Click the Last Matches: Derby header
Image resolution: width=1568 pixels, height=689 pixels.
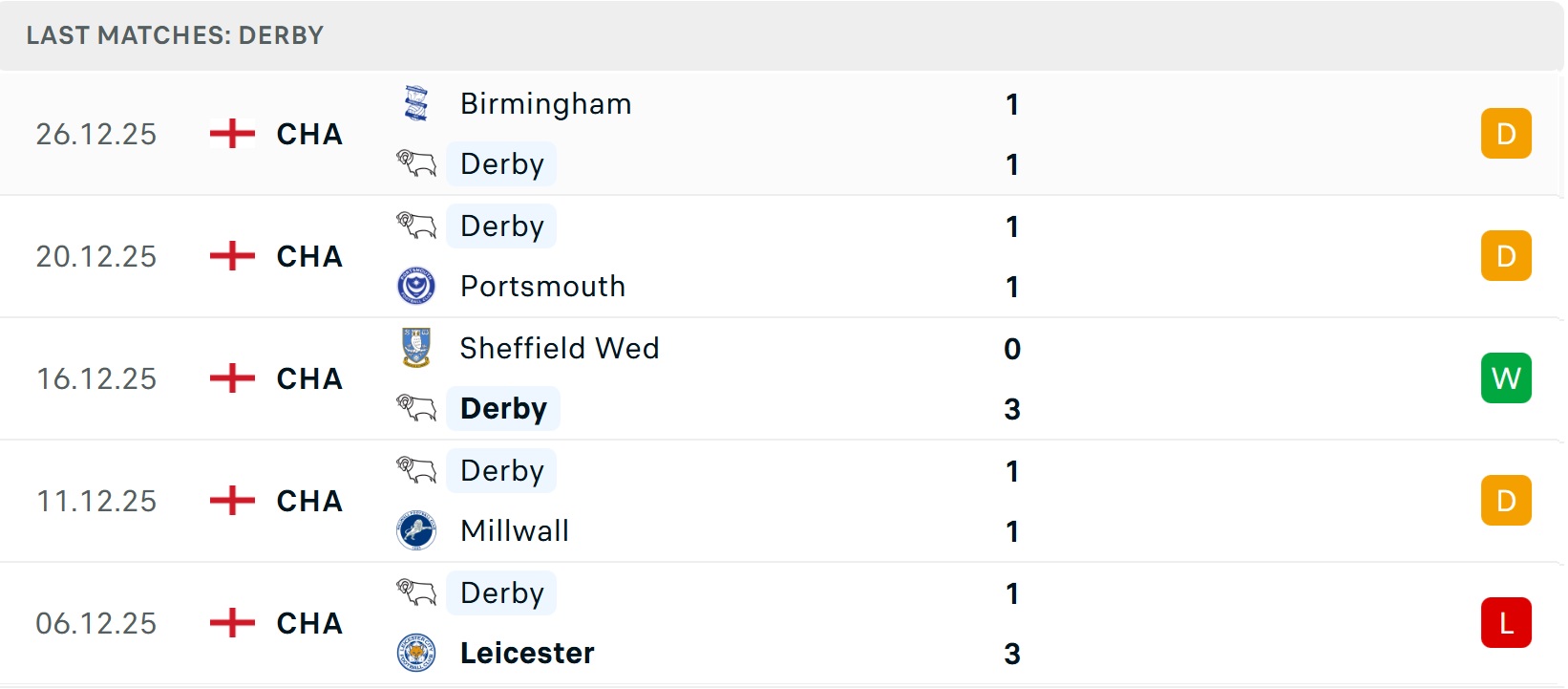(x=175, y=35)
